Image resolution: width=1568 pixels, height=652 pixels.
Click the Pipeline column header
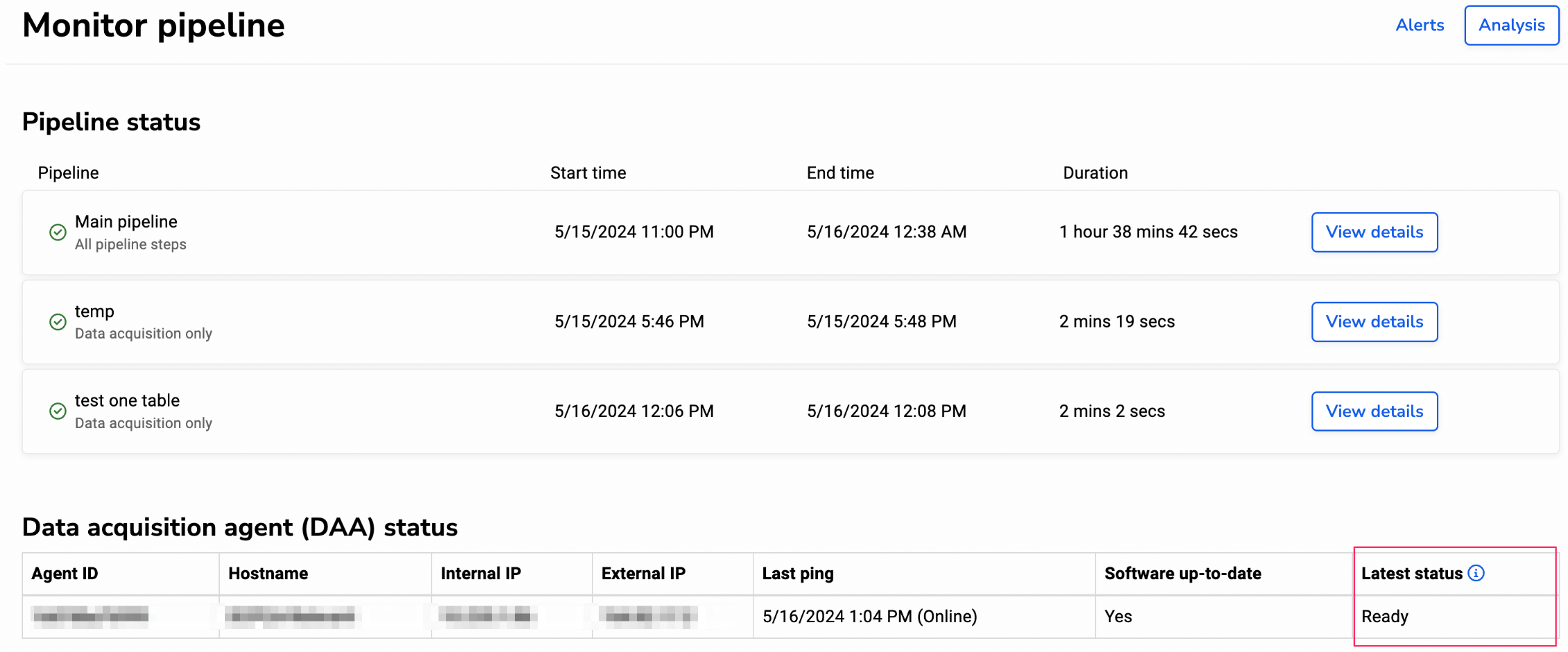(x=67, y=172)
